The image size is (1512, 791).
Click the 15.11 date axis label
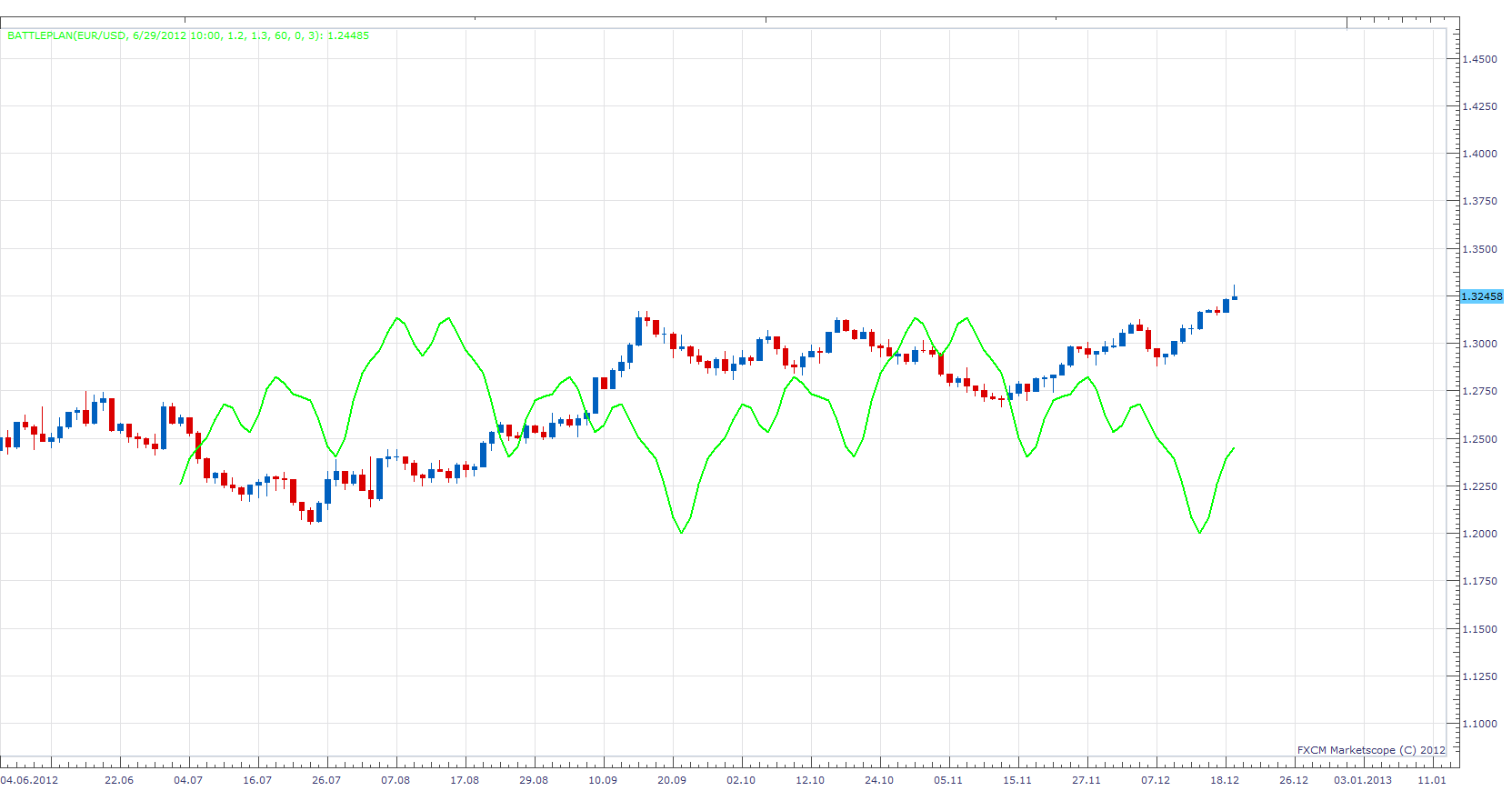tap(1017, 780)
